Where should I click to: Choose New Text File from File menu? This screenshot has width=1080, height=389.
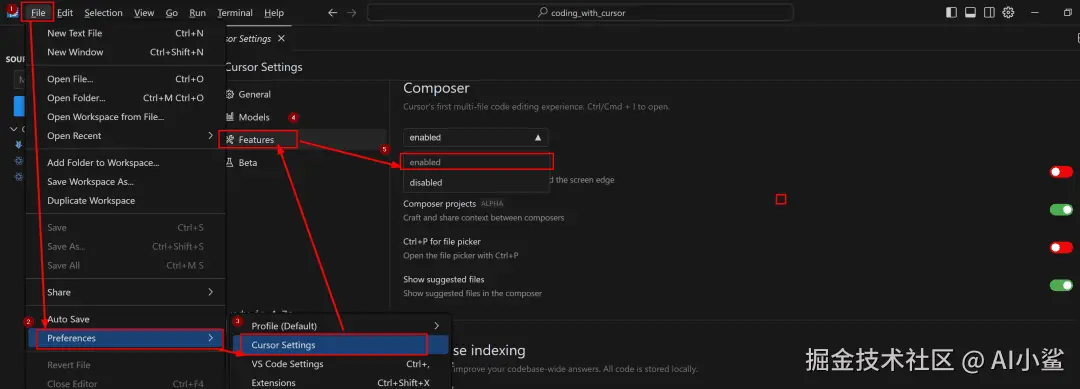[125, 33]
